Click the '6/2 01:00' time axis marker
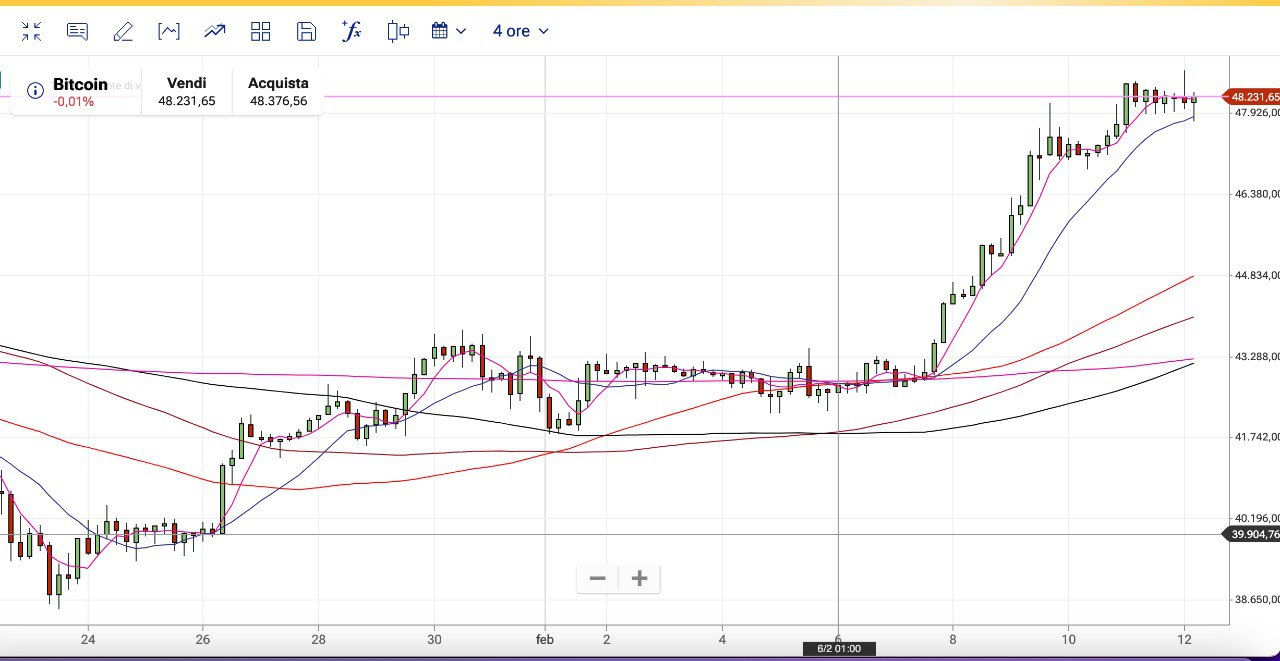1280x661 pixels. [x=839, y=649]
